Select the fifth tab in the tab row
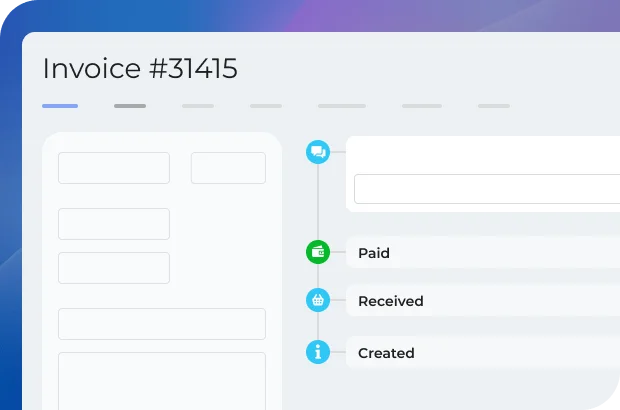 point(342,105)
